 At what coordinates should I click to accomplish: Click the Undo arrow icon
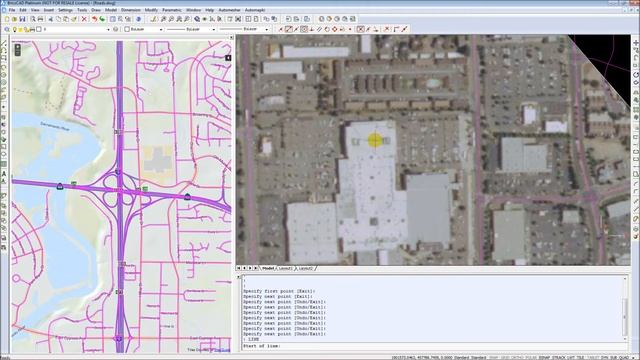tap(94, 19)
